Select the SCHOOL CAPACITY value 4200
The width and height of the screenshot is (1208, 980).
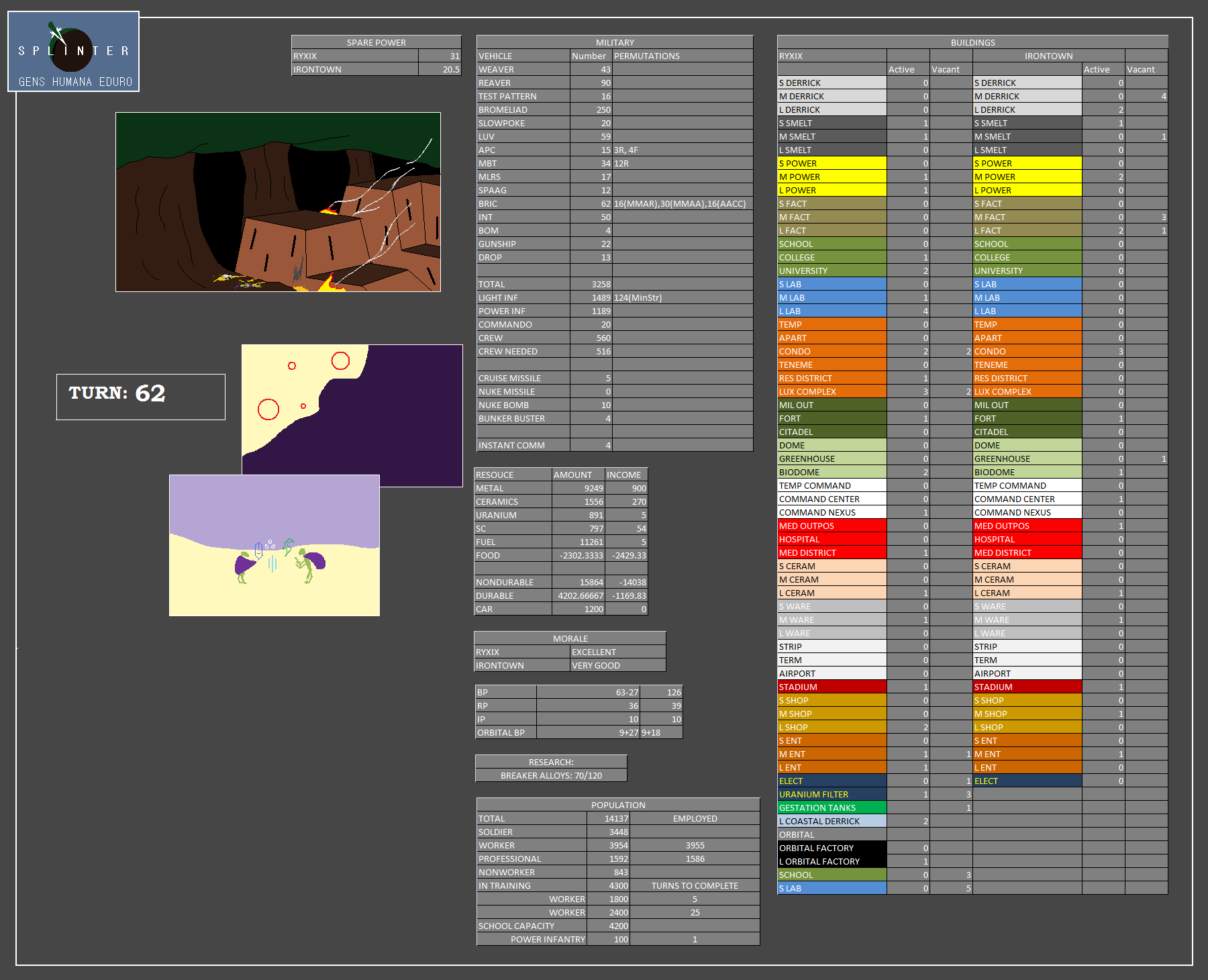pos(608,926)
